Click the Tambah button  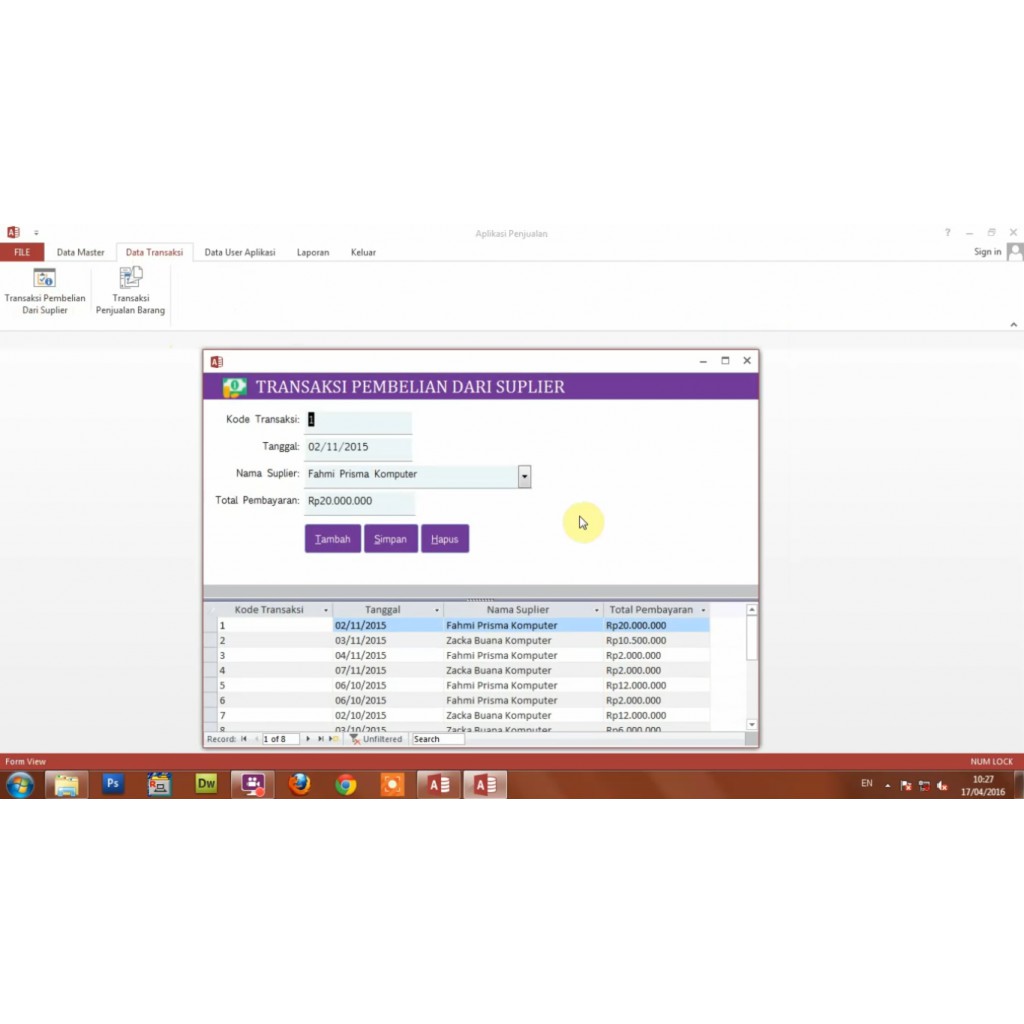tap(332, 539)
